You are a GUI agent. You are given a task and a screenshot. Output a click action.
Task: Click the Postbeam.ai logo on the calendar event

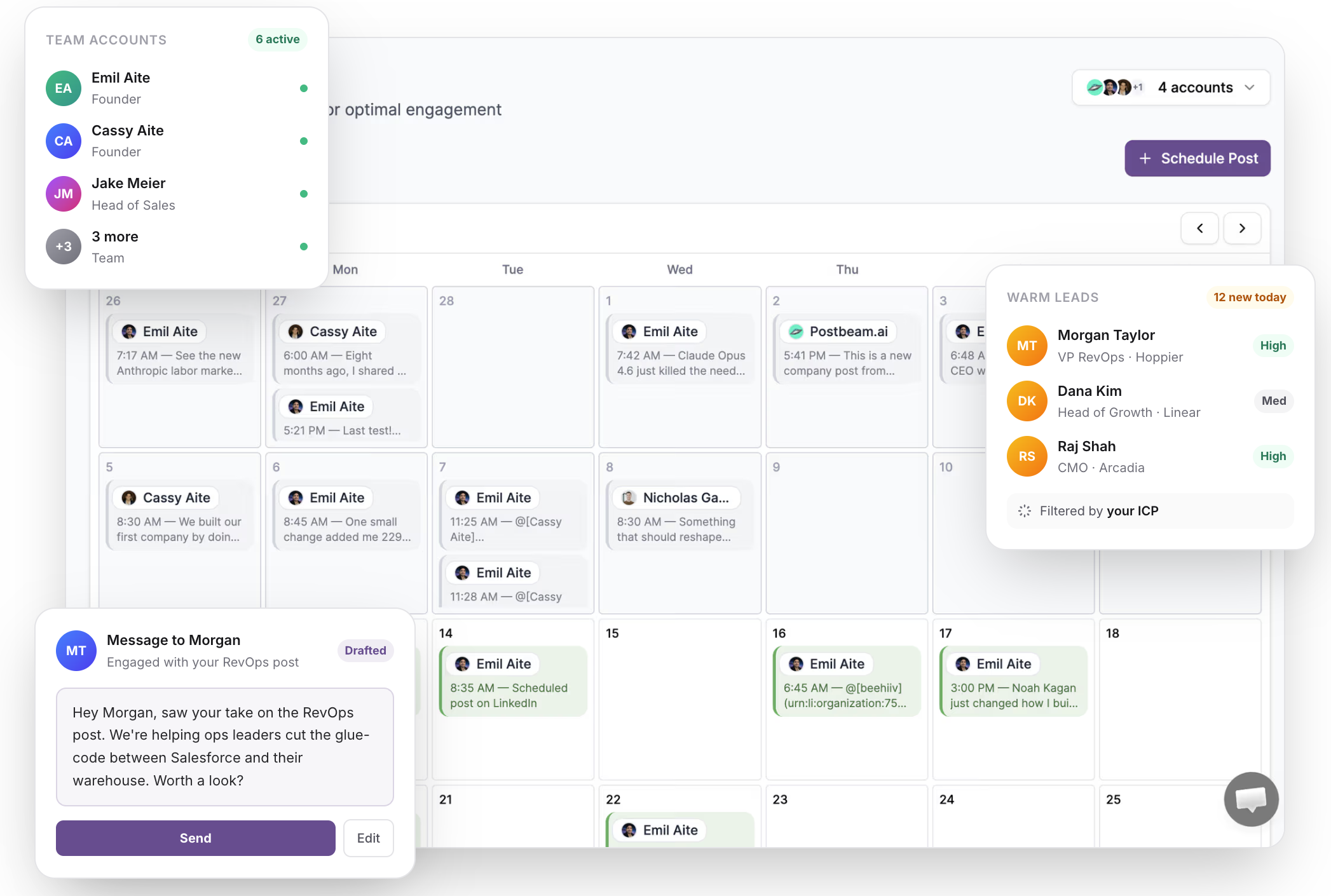pos(796,331)
